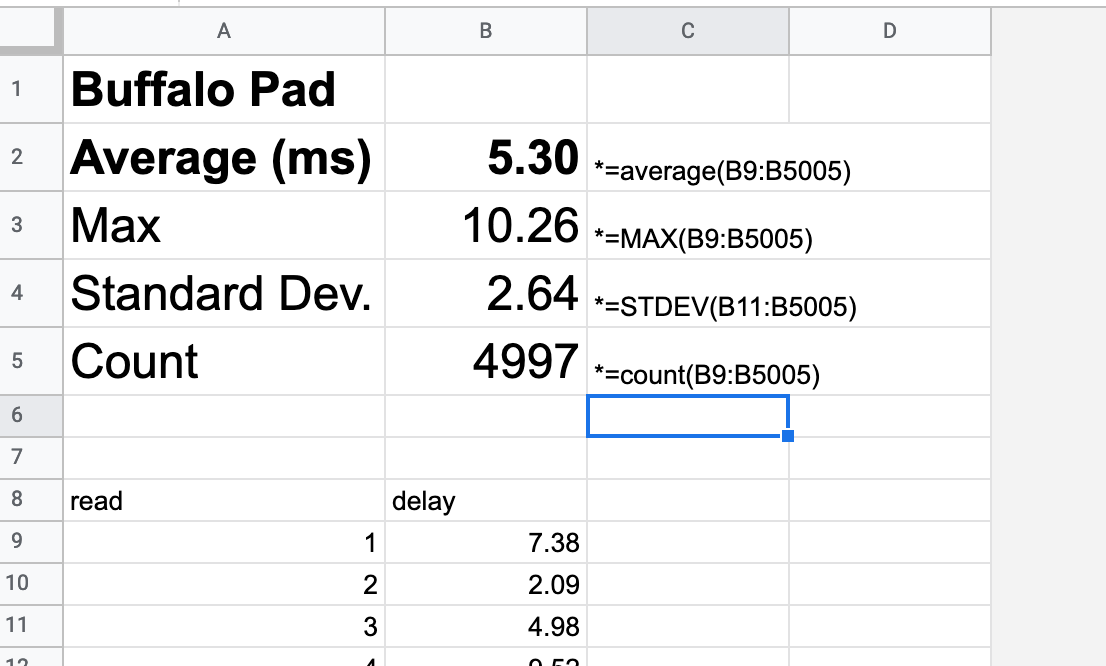The image size is (1106, 666).
Task: Click the select-all corner box
Action: coord(31,31)
